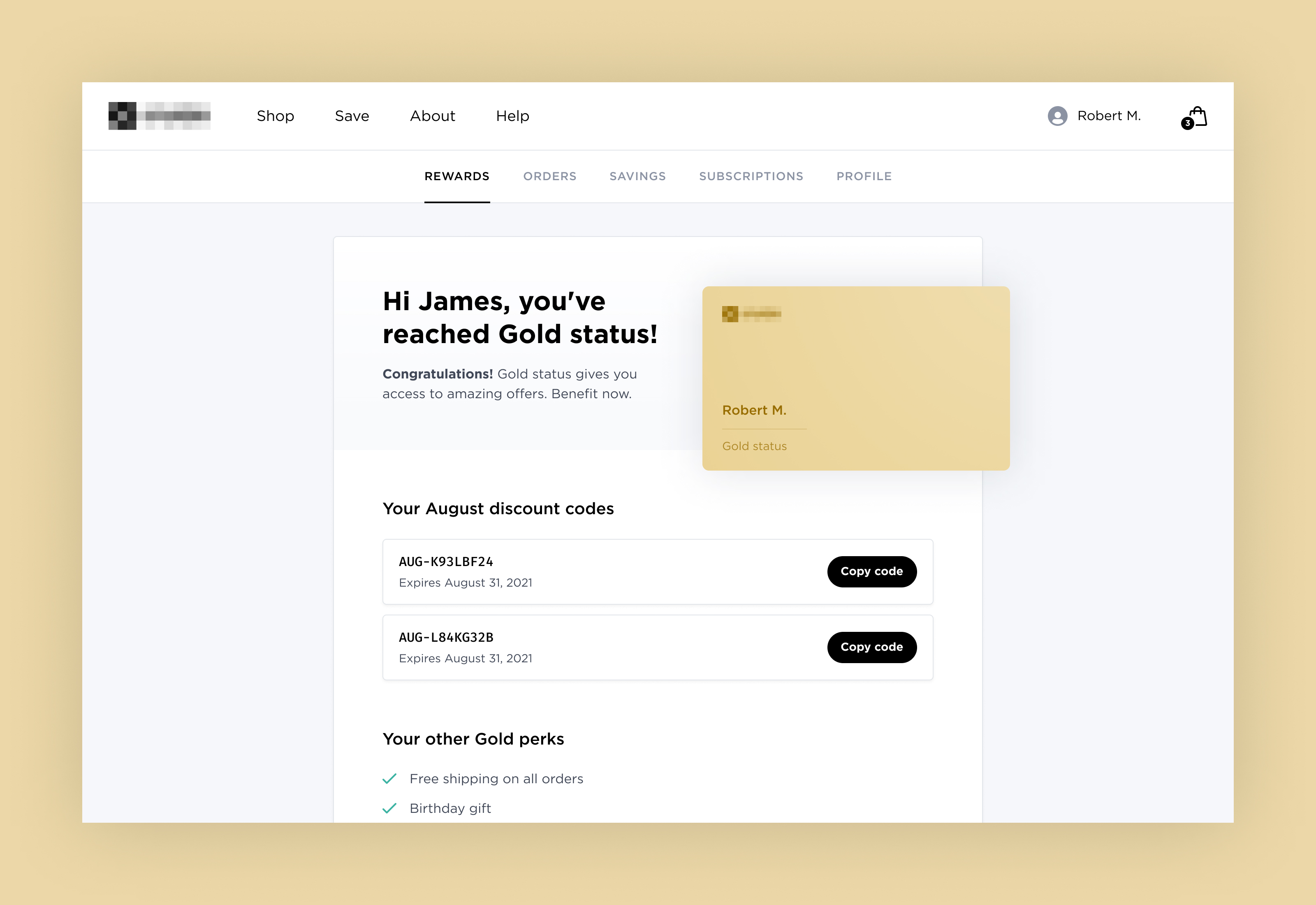Open the Help menu item
This screenshot has width=1316, height=905.
513,115
